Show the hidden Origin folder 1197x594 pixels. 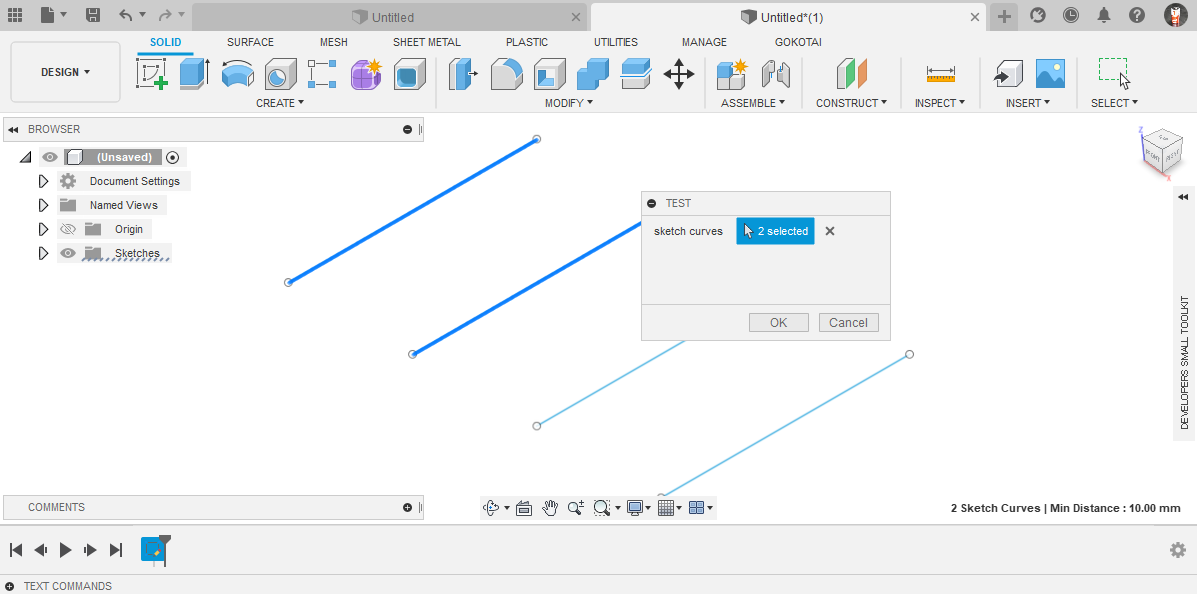68,229
